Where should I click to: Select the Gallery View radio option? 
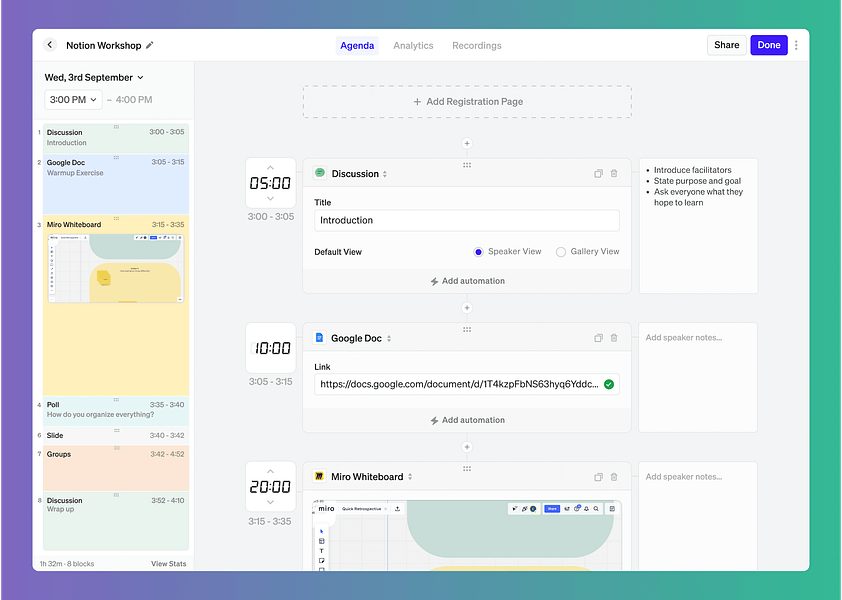561,252
